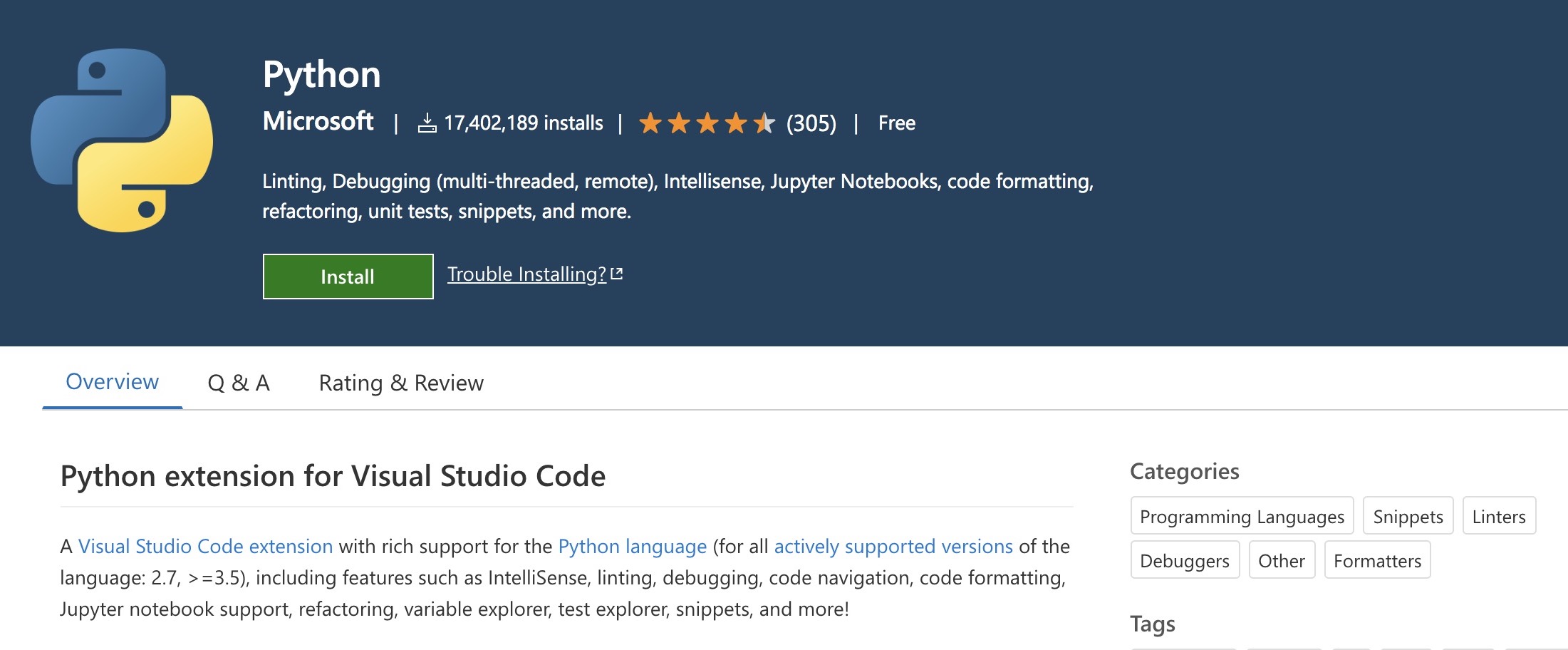
Task: Switch to the Q & A tab
Action: pyautogui.click(x=239, y=383)
